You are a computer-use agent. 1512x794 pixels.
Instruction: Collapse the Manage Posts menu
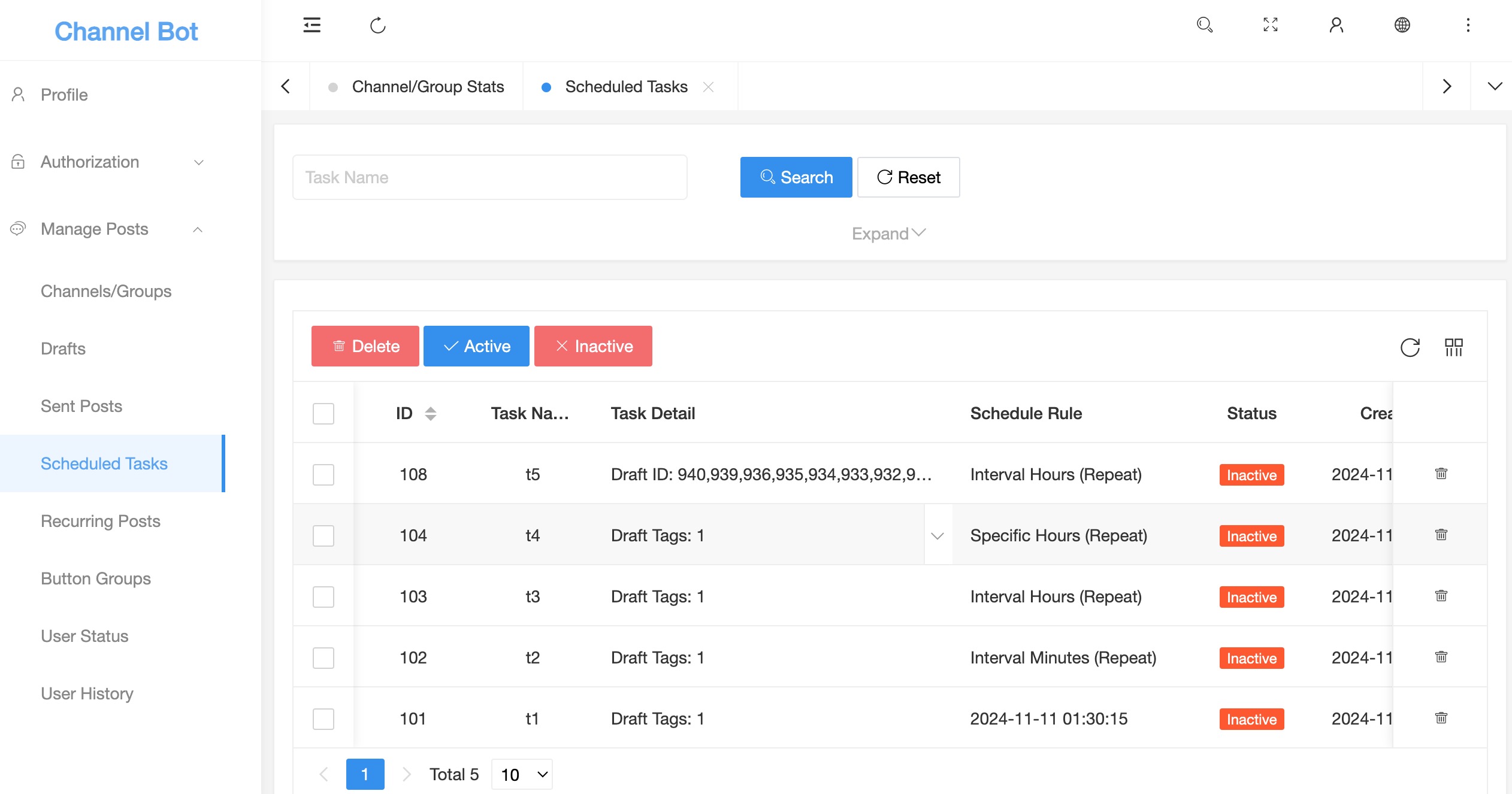click(x=113, y=229)
